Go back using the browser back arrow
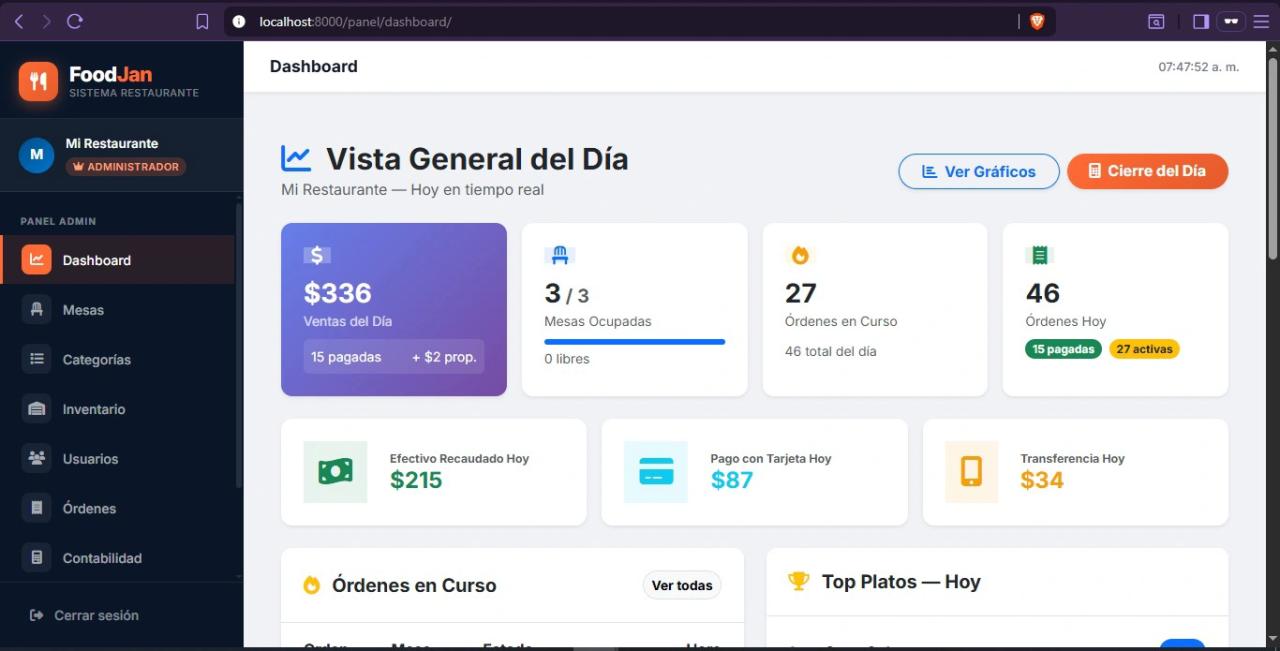 (x=18, y=21)
